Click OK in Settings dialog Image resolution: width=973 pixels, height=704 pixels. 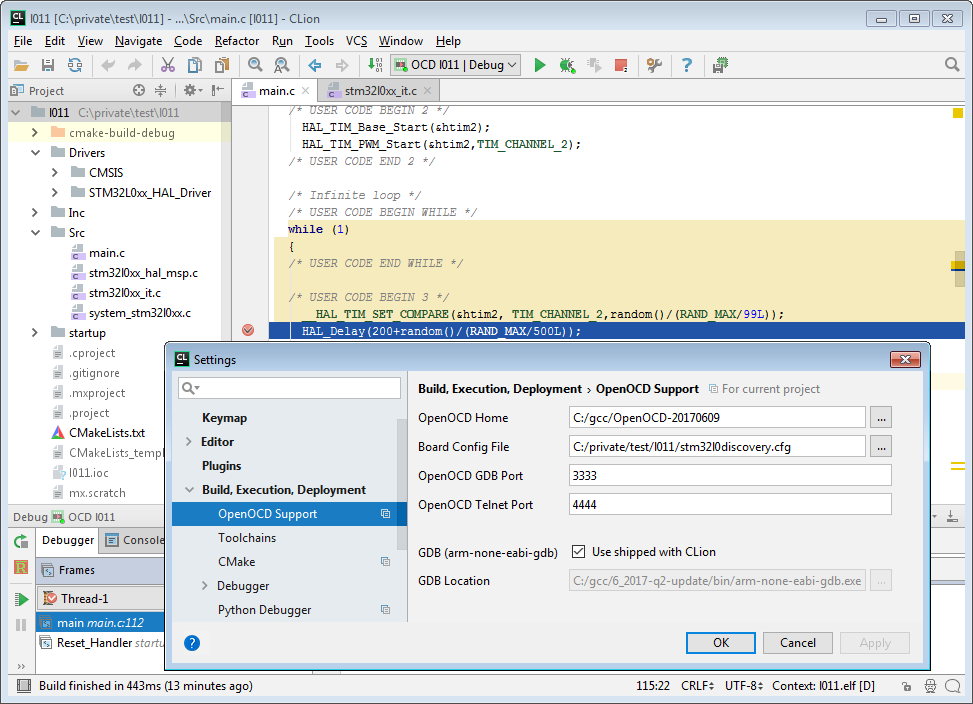tap(720, 643)
